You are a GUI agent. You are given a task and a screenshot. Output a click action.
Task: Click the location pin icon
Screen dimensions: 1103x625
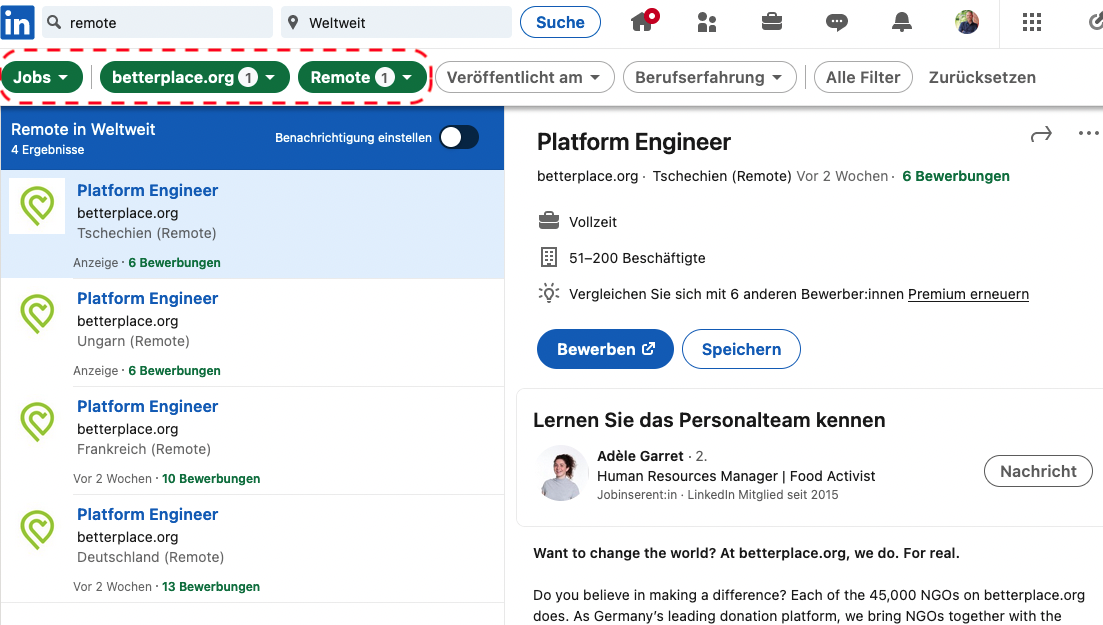click(293, 23)
